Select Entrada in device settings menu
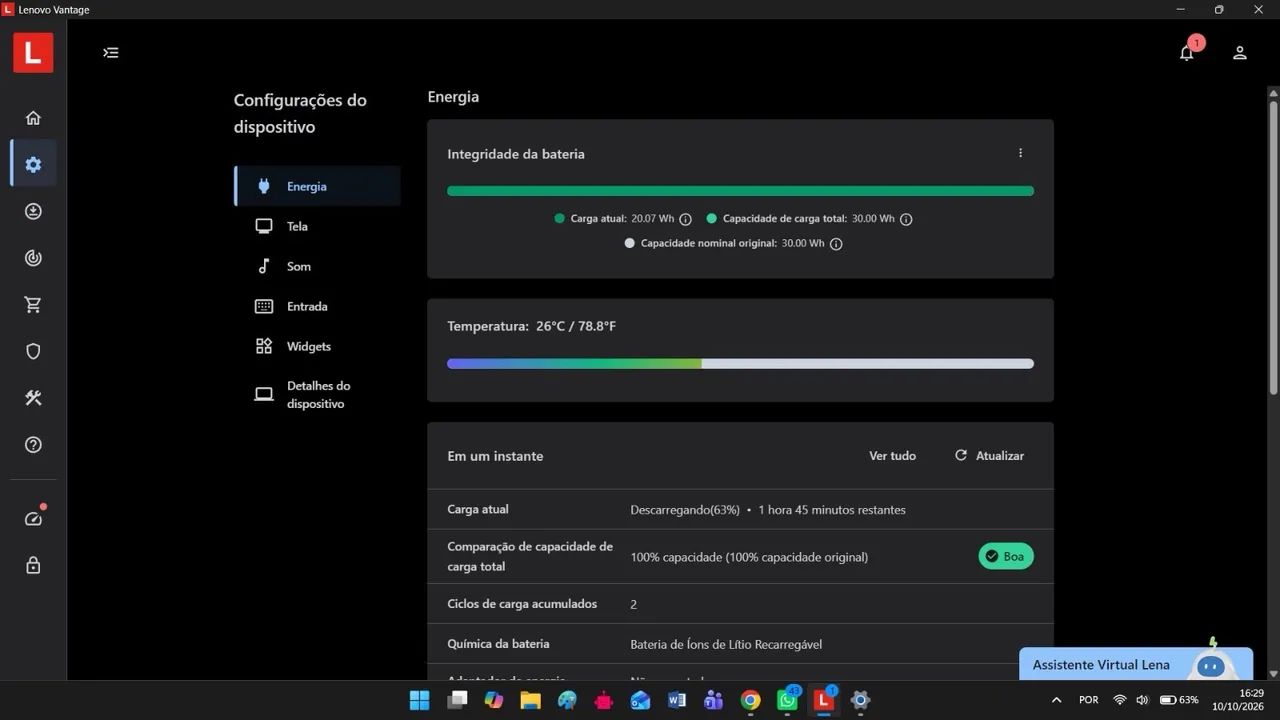Viewport: 1280px width, 720px height. (x=317, y=306)
